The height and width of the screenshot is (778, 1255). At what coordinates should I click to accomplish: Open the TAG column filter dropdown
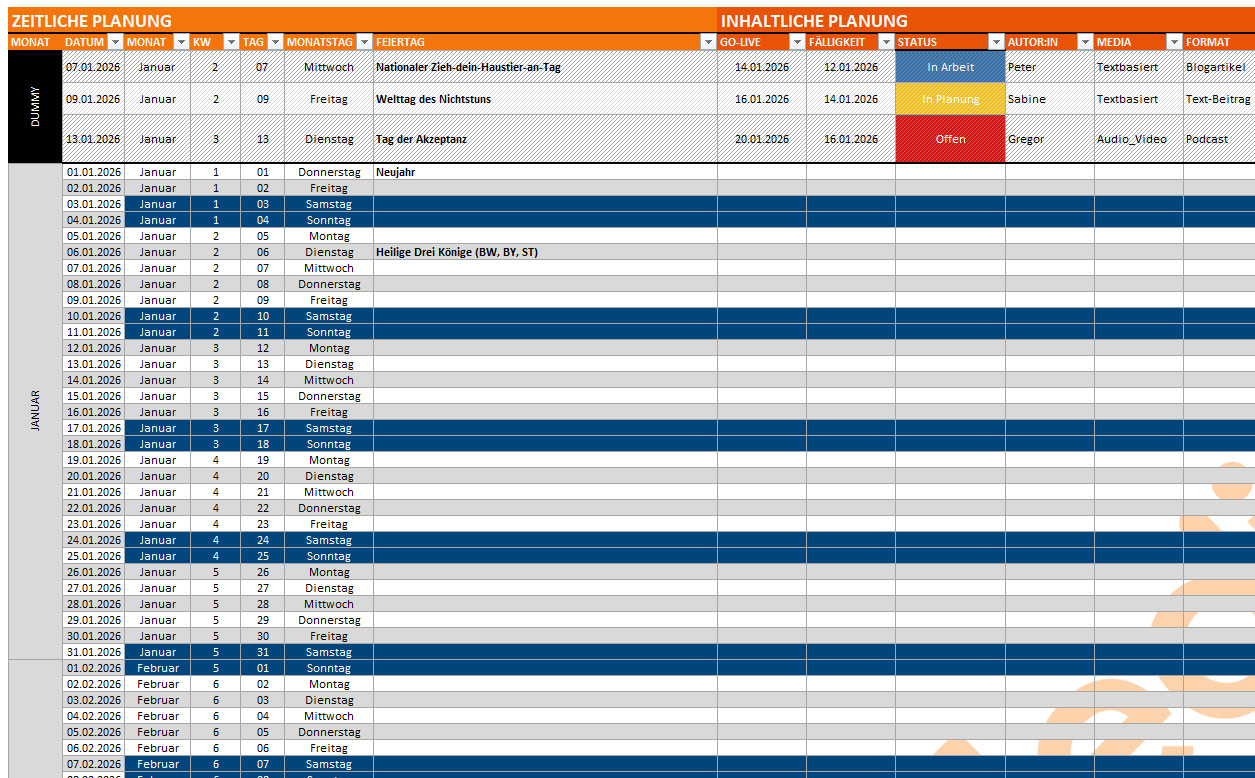(276, 42)
